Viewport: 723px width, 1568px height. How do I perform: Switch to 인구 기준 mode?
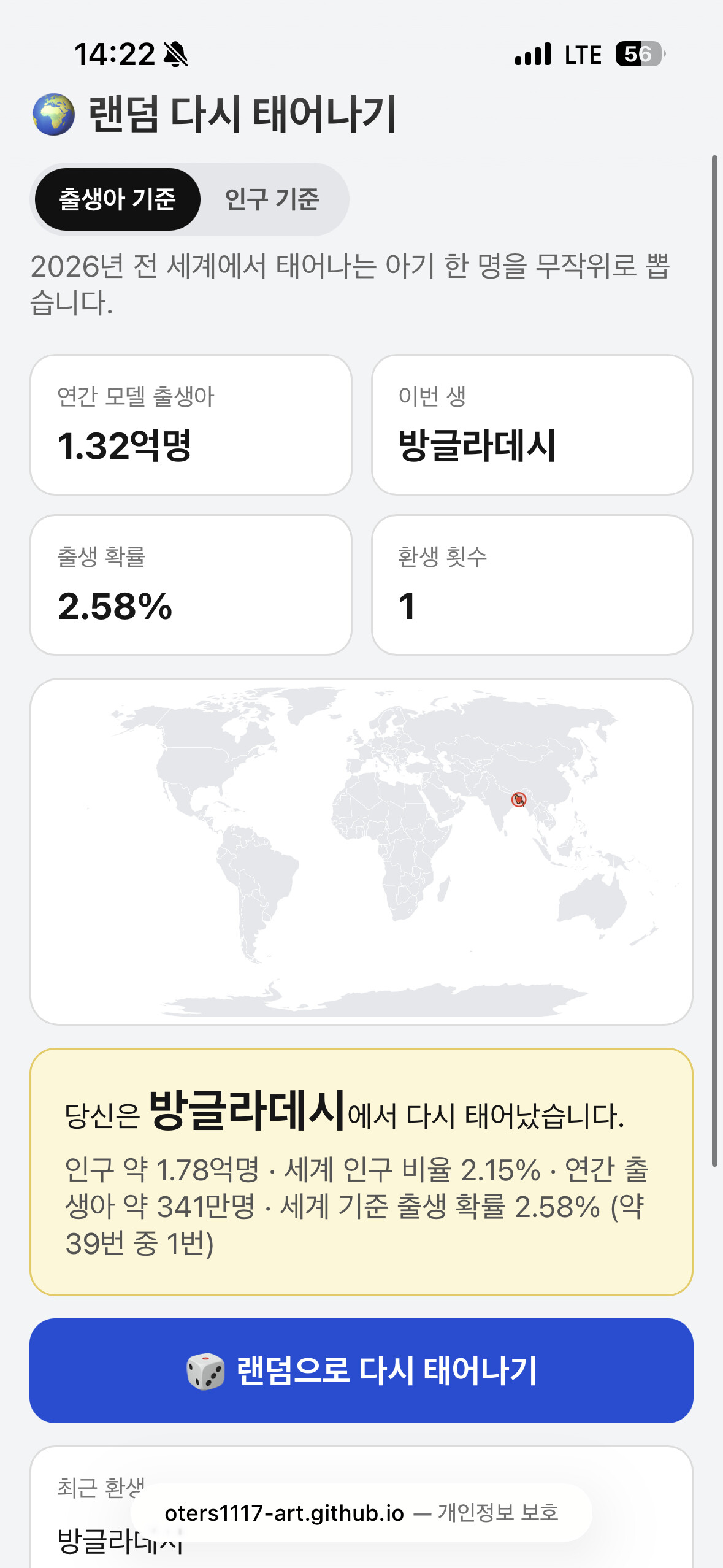point(272,199)
